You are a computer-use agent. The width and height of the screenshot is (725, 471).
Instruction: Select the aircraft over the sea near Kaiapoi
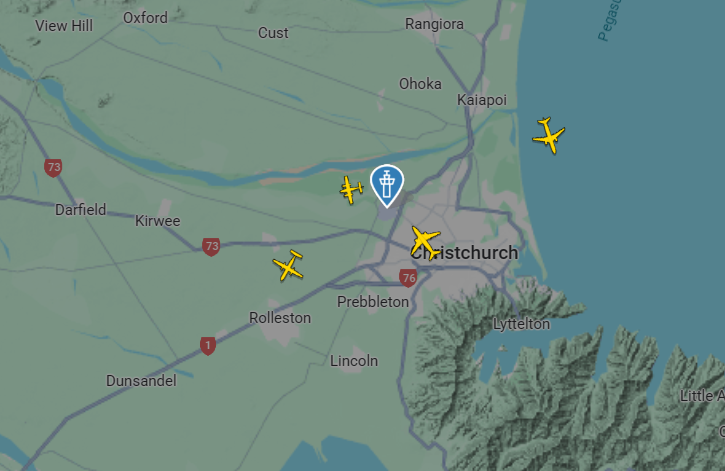click(x=549, y=135)
